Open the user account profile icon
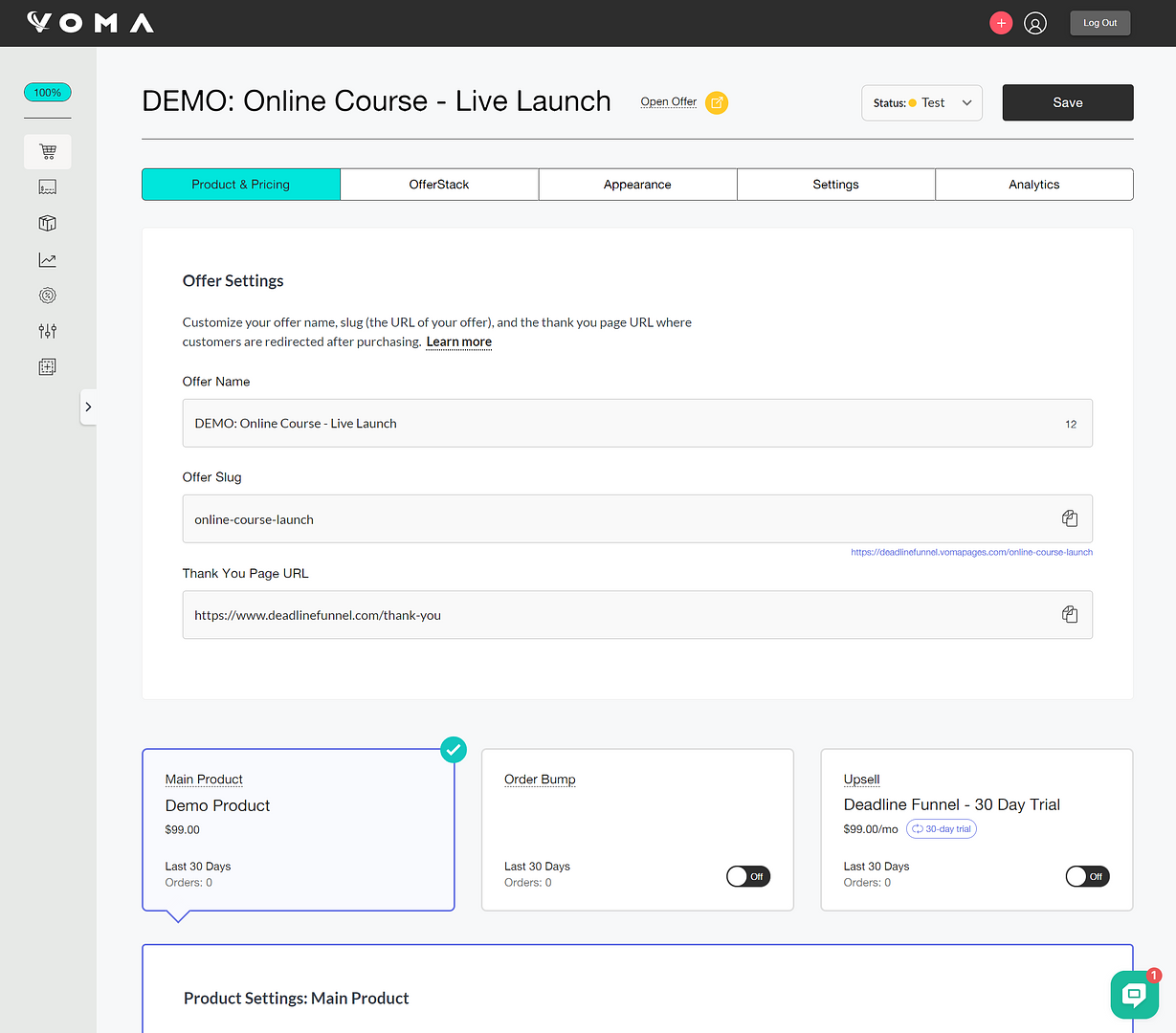The width and height of the screenshot is (1176, 1033). (x=1035, y=23)
